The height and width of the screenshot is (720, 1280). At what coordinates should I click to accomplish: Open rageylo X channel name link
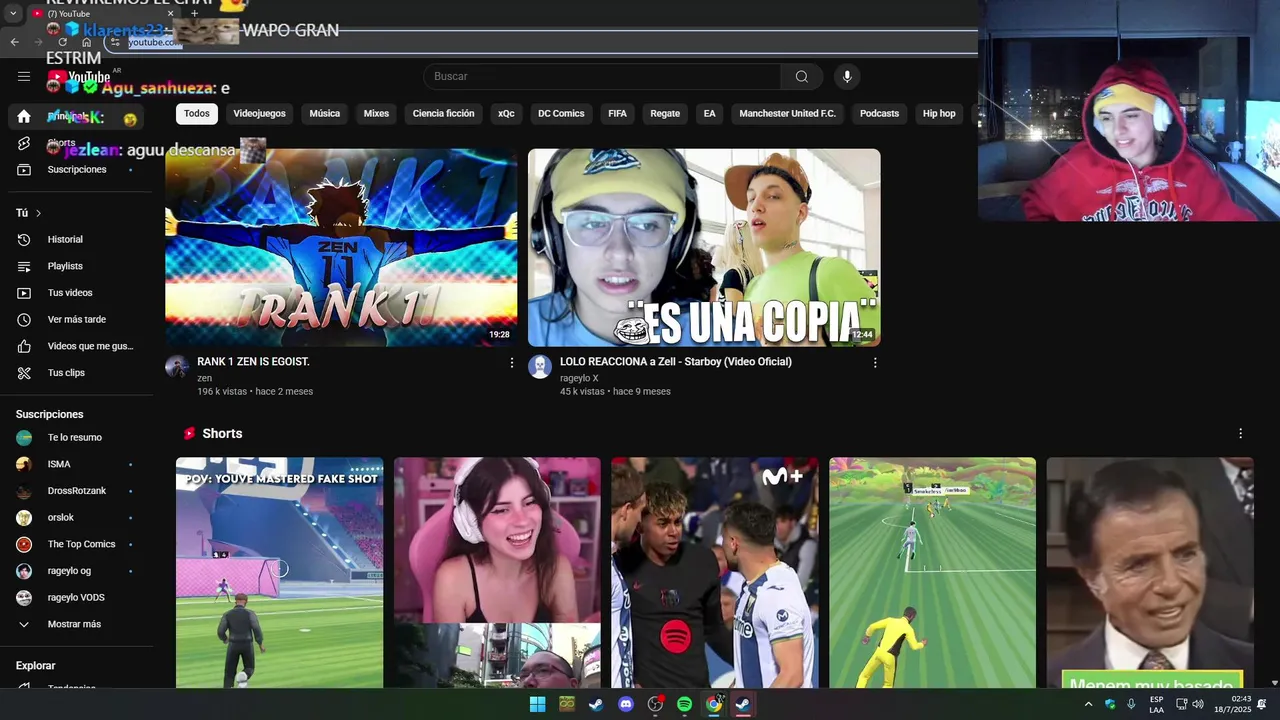[579, 378]
